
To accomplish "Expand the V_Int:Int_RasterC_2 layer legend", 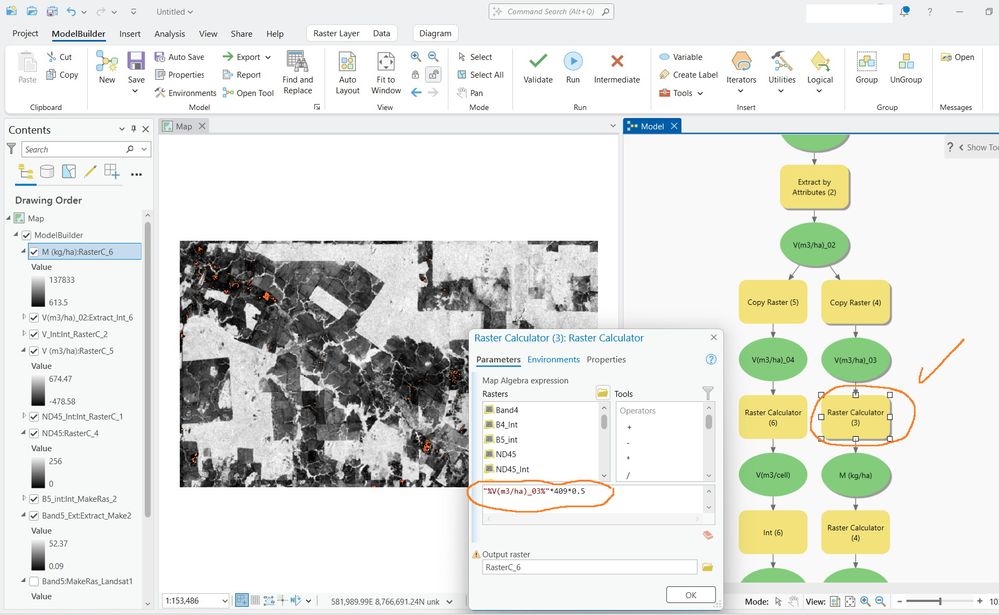I will point(24,334).
